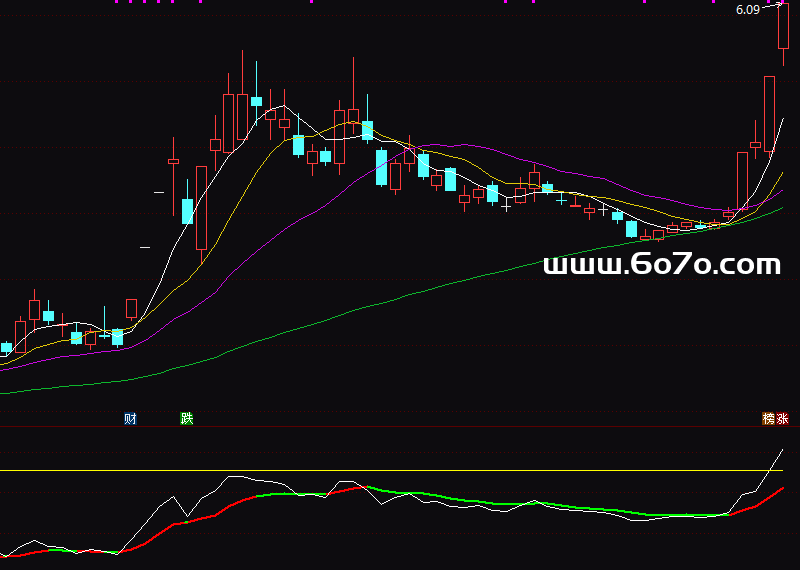The height and width of the screenshot is (570, 800).
Task: Select the yellow horizontal line in indicator pane
Action: (x=391, y=470)
